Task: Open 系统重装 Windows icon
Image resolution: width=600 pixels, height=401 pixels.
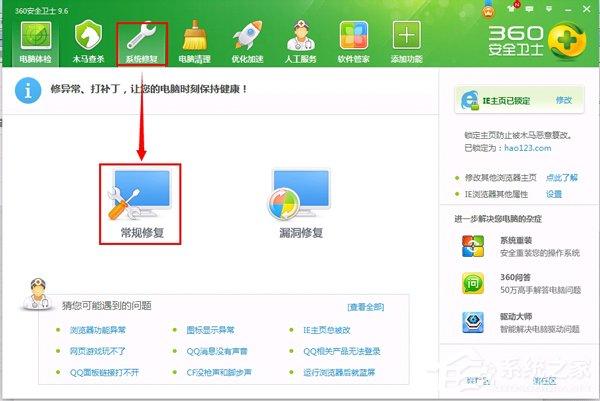Action: [x=473, y=246]
